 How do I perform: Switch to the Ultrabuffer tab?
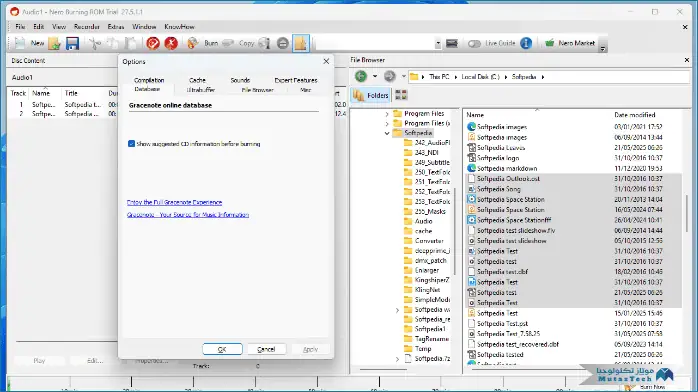click(x=201, y=90)
